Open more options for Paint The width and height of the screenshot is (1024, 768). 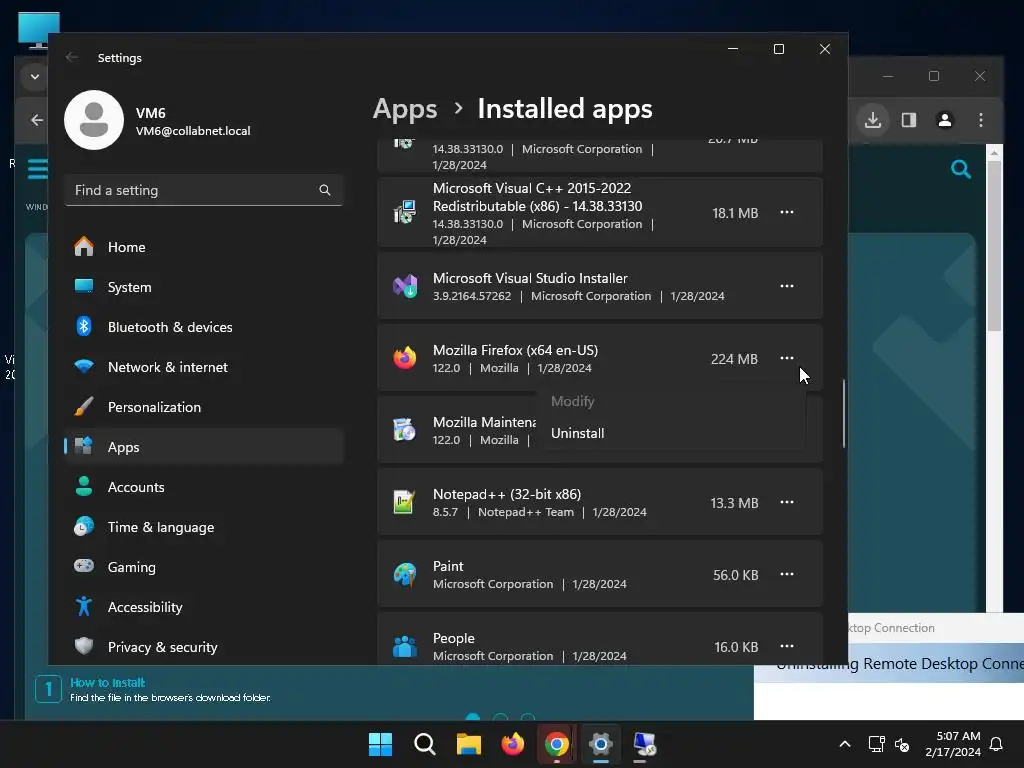787,574
